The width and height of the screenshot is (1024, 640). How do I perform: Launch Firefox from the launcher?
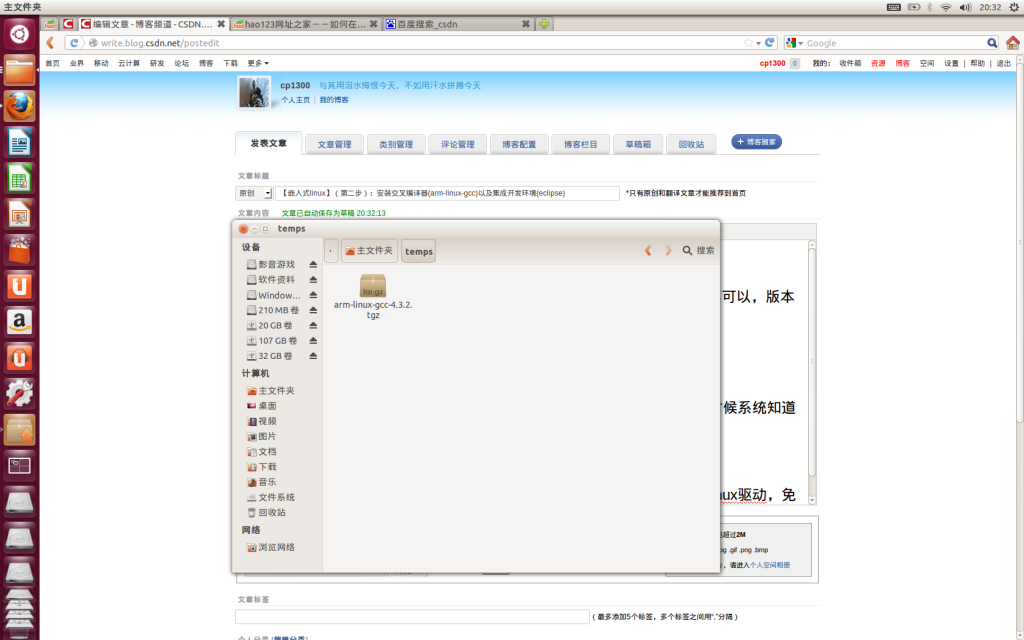[19, 105]
